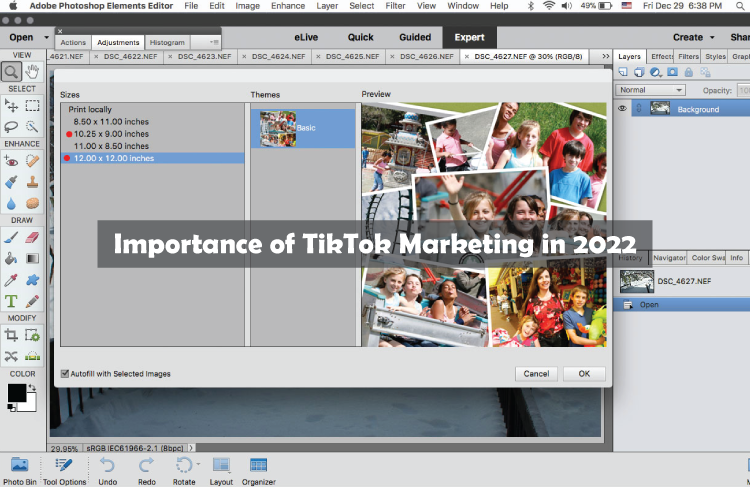Select the Hand tool
The height and width of the screenshot is (487, 750).
click(32, 71)
